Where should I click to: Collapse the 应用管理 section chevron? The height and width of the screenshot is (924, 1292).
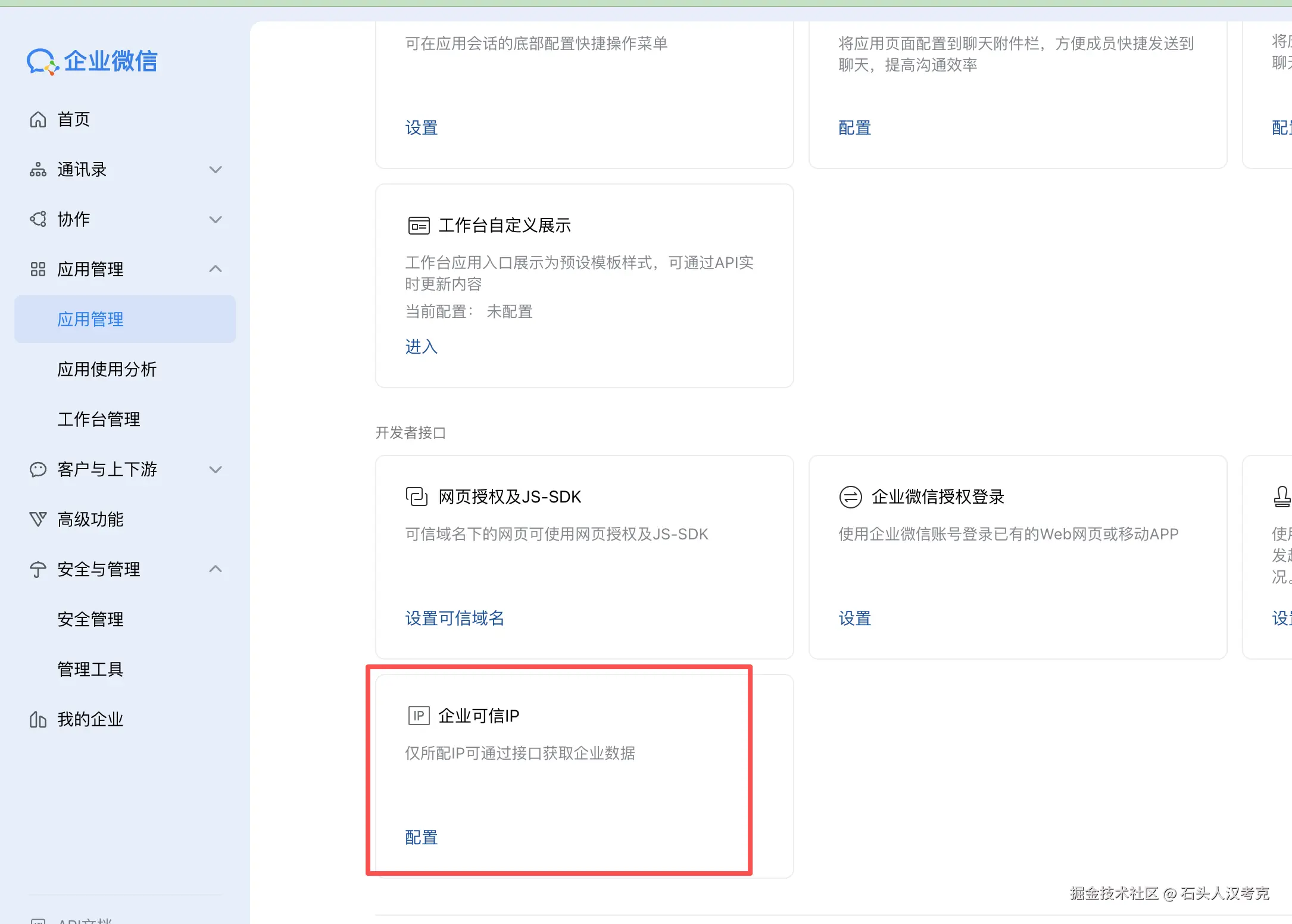tap(216, 269)
